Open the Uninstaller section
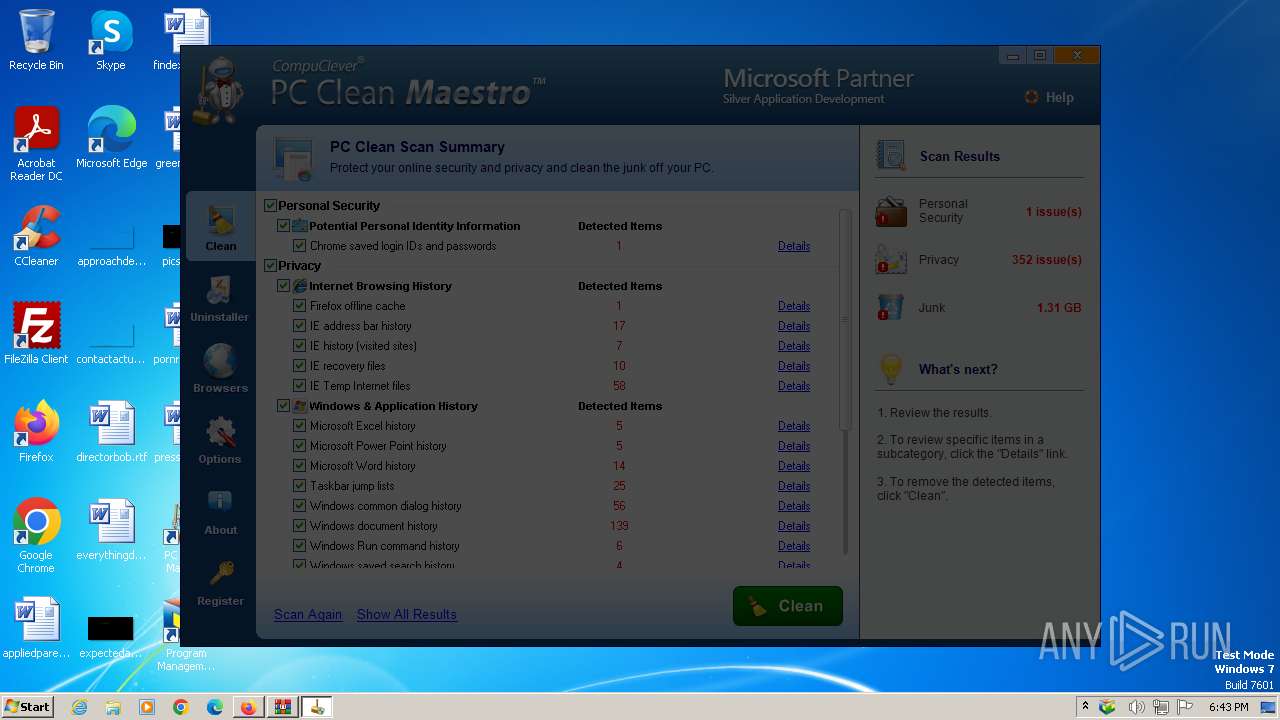Image resolution: width=1280 pixels, height=720 pixels. click(x=220, y=298)
